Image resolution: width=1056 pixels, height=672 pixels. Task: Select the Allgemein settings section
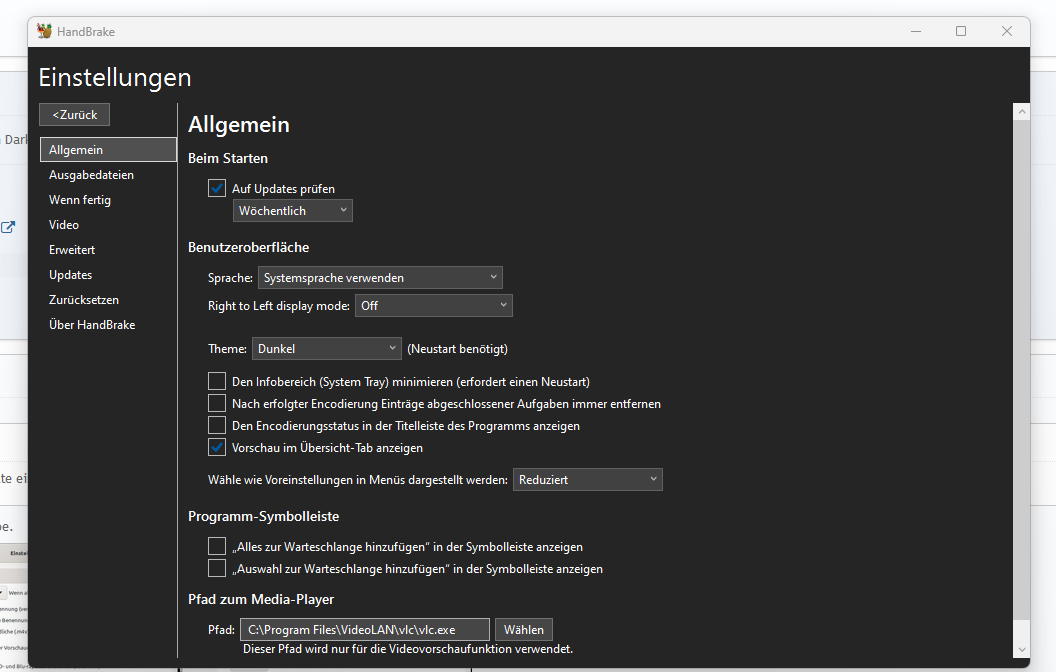[x=108, y=149]
